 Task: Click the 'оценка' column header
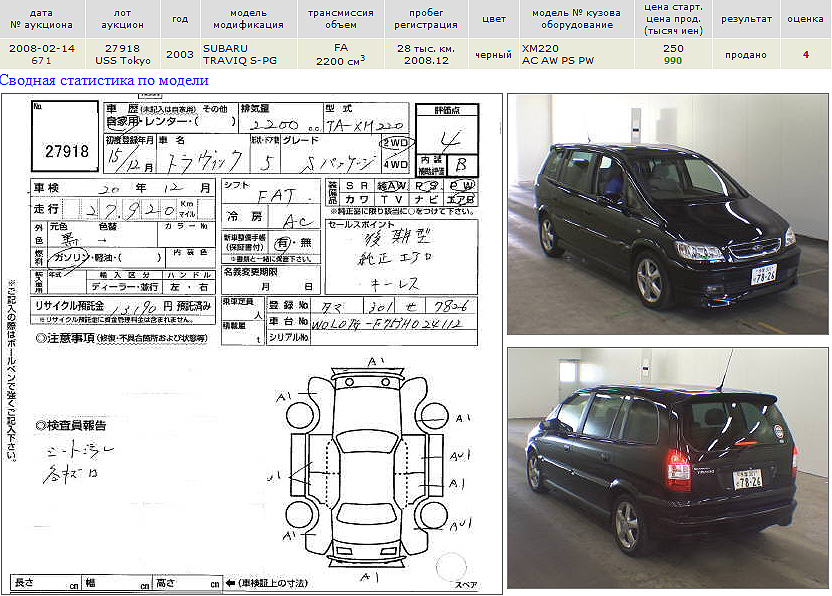point(805,19)
